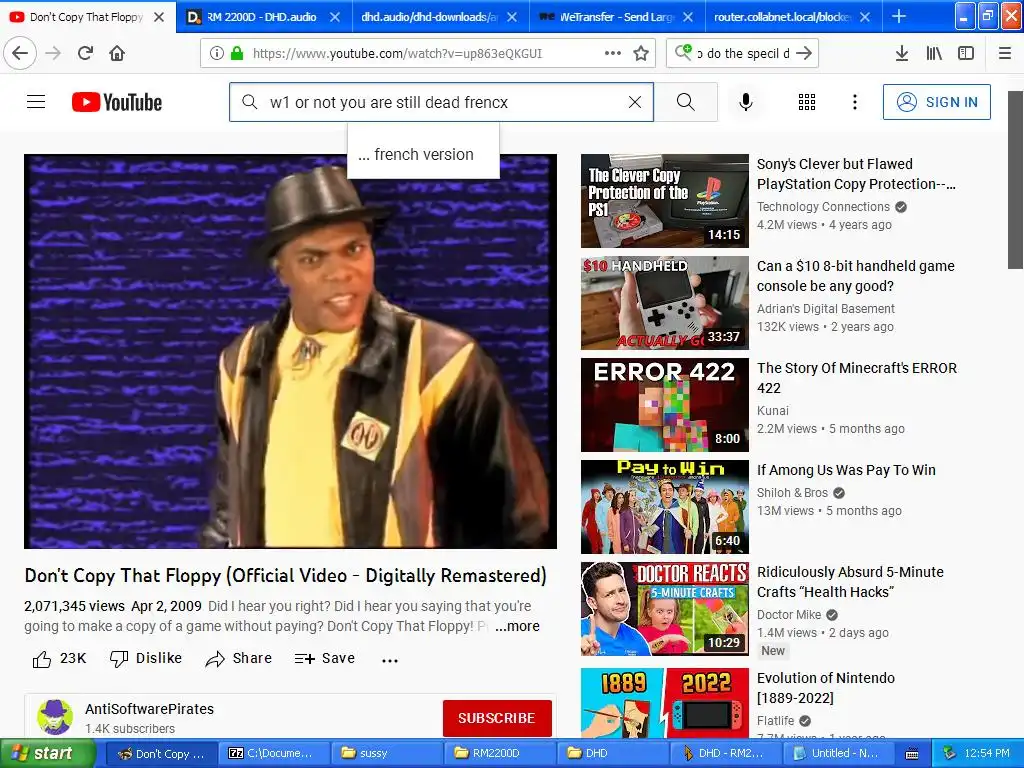Switch to the dhd.audio/dhd-downloads tab
This screenshot has width=1024, height=768.
pos(429,17)
